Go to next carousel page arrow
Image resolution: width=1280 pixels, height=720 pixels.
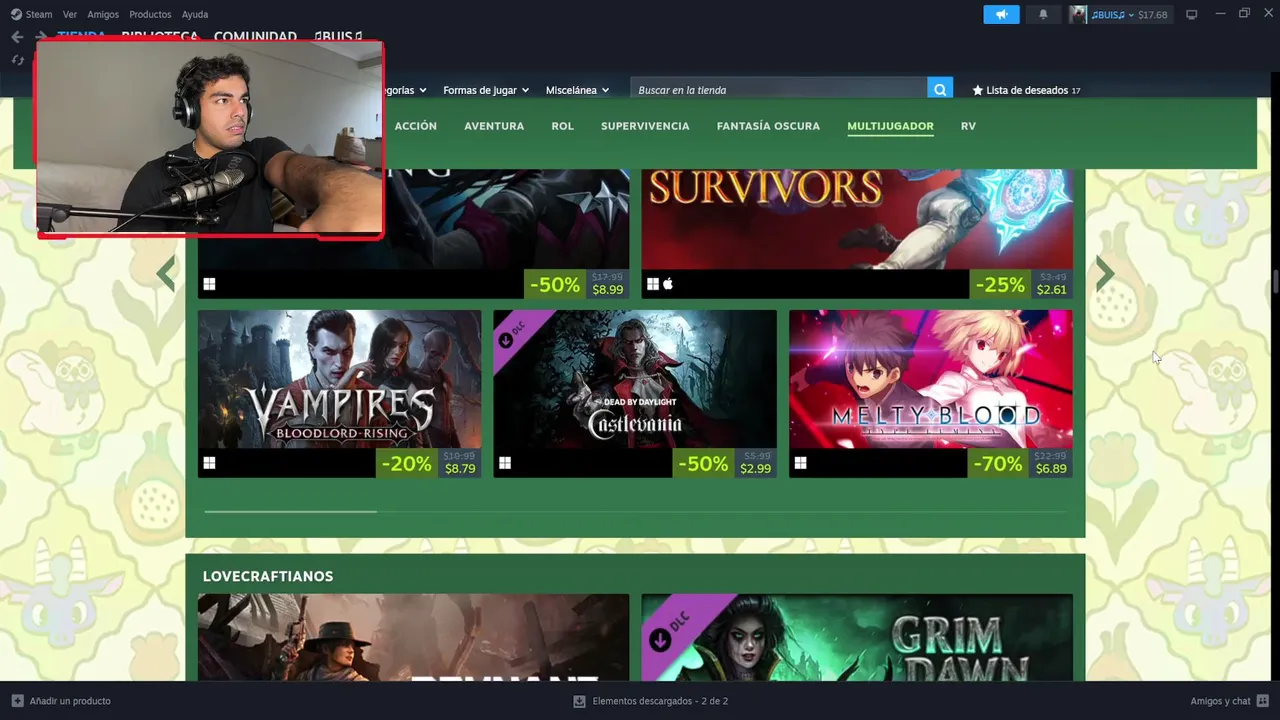pyautogui.click(x=1105, y=274)
